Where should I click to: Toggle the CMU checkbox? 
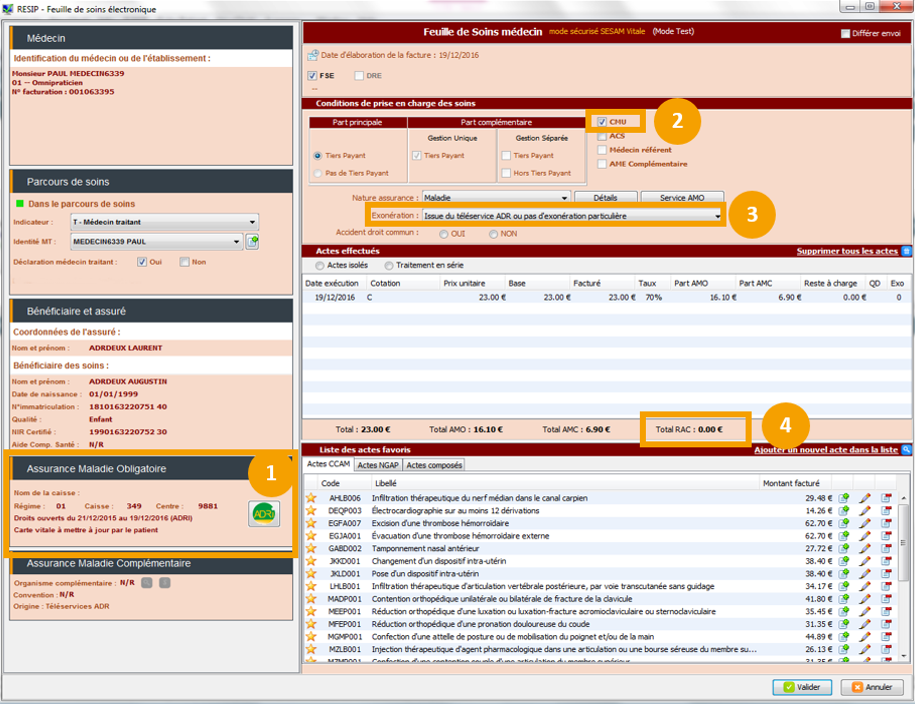(601, 122)
